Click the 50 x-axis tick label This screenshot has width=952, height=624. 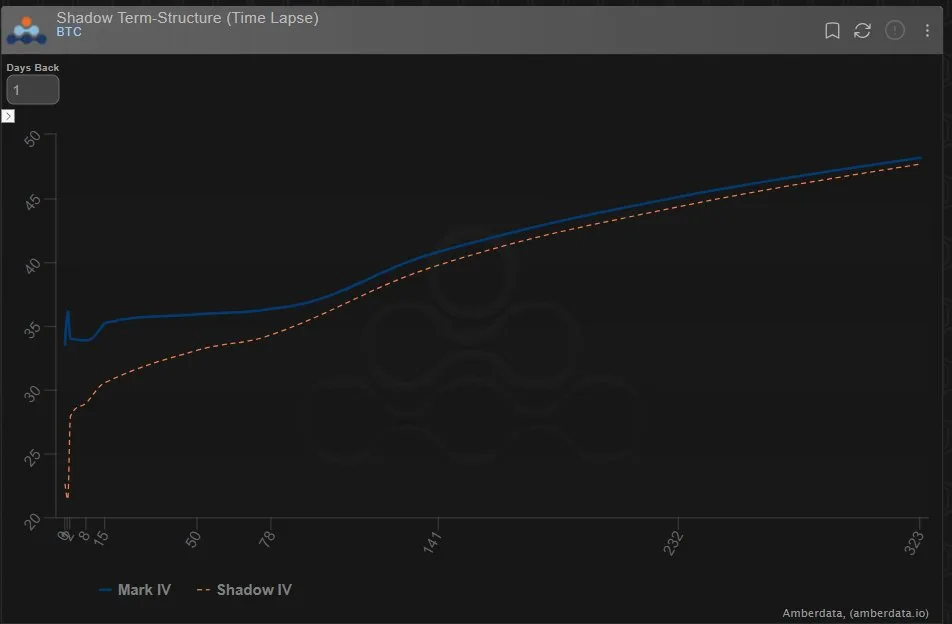192,538
